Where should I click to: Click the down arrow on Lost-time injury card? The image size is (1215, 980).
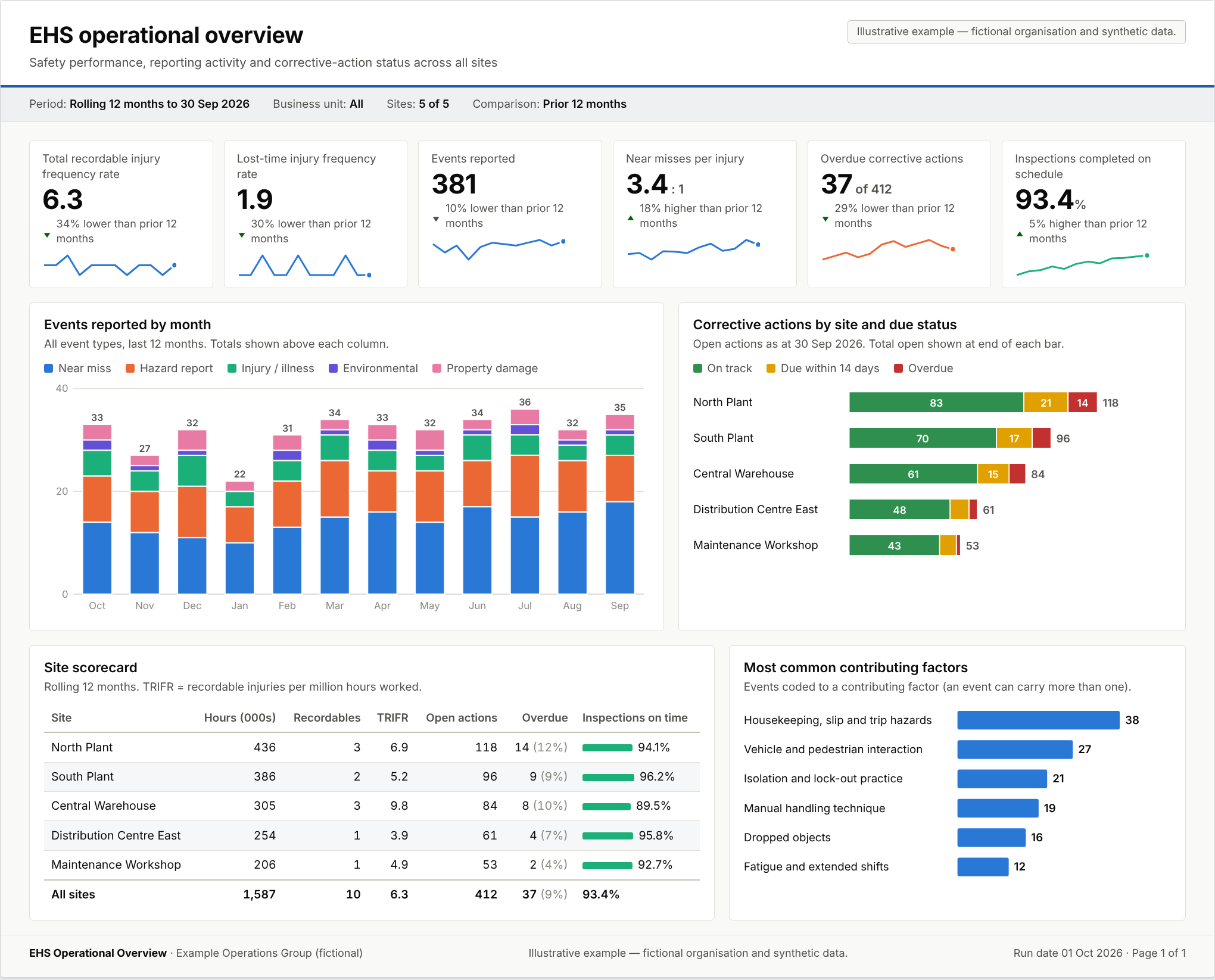pyautogui.click(x=242, y=235)
